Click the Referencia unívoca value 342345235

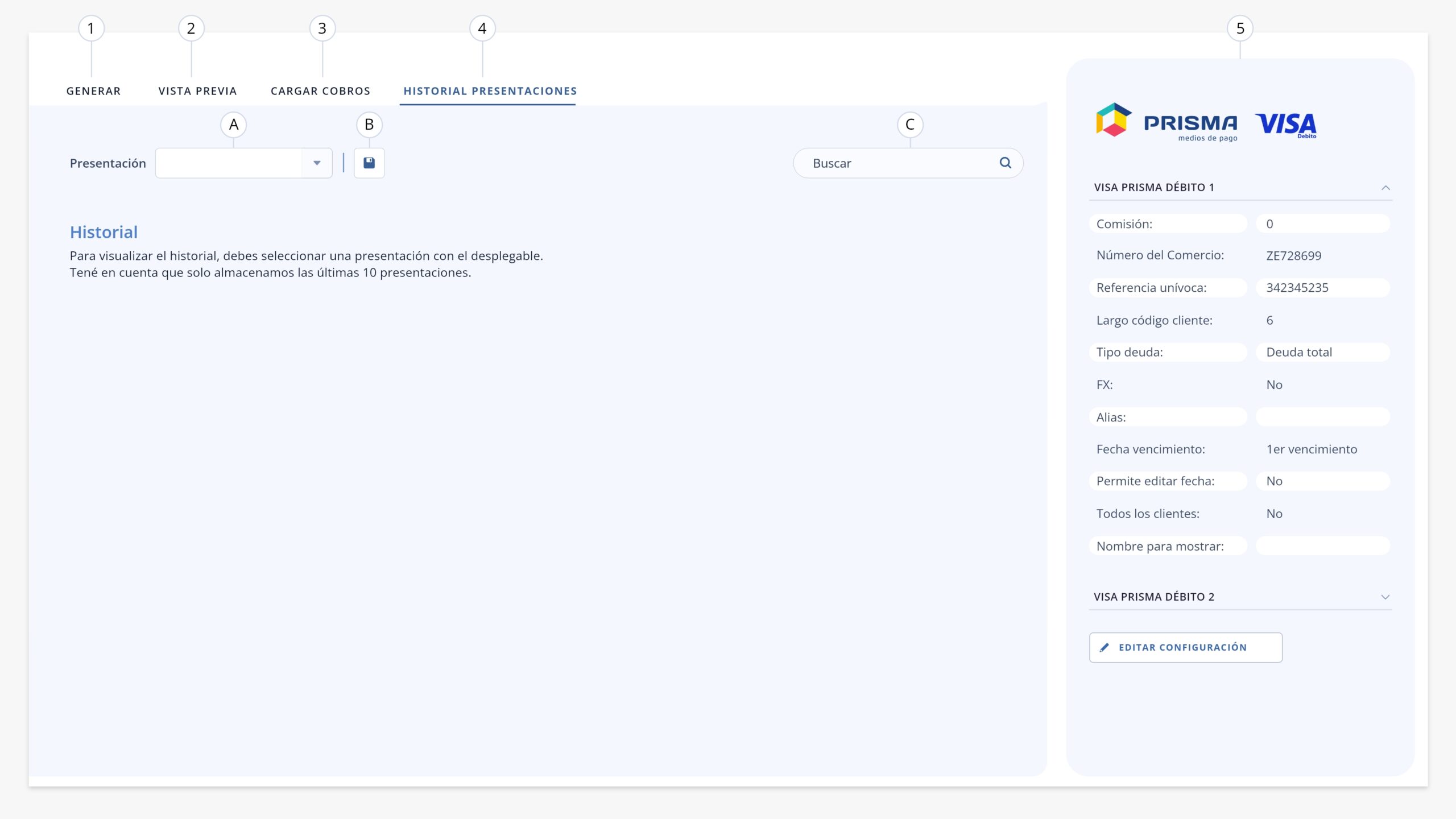pyautogui.click(x=1297, y=288)
